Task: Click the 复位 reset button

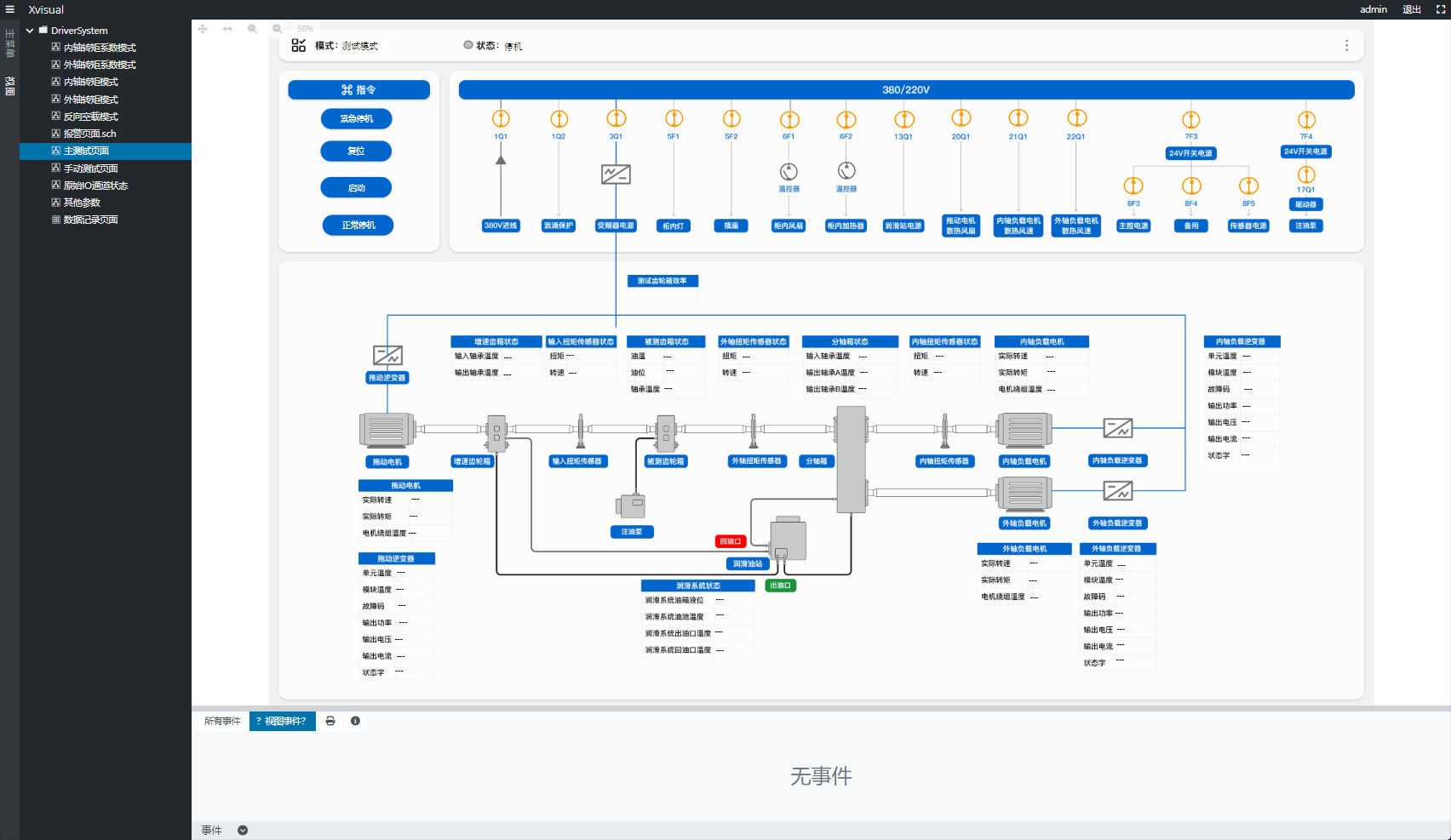Action: [x=357, y=151]
